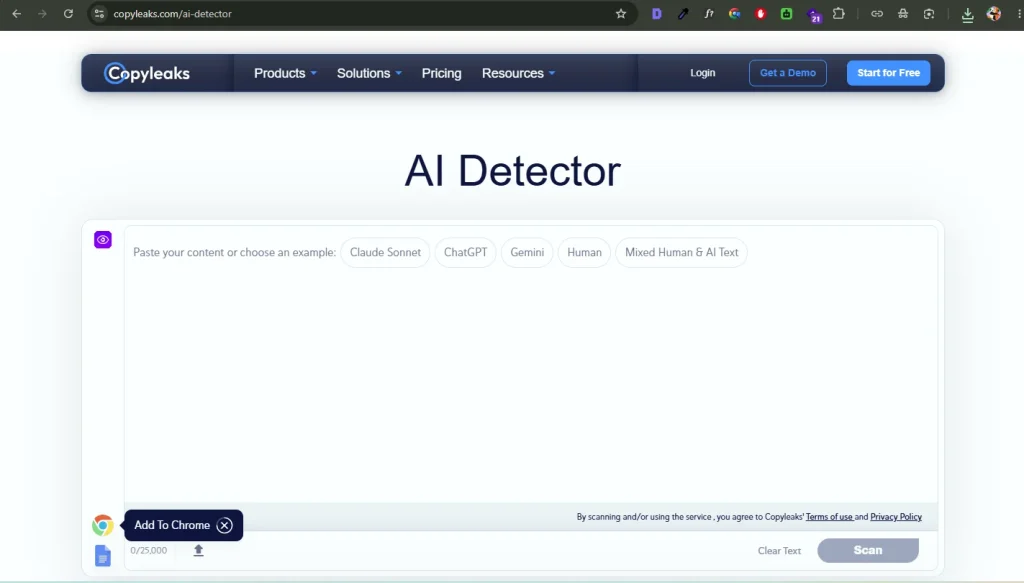
Task: Click the browser forward arrow
Action: (x=42, y=13)
